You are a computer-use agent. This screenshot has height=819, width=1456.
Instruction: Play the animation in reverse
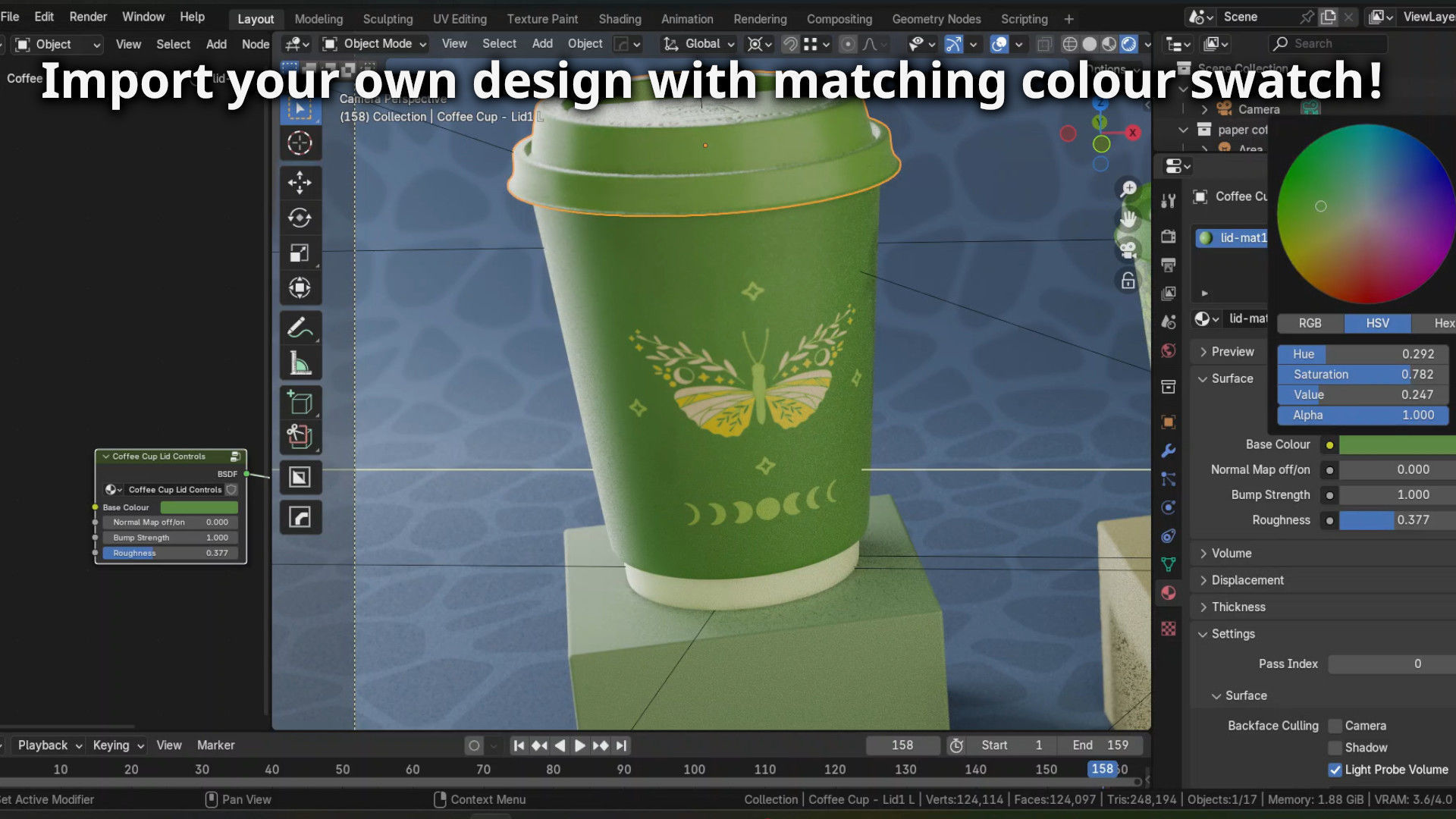560,745
